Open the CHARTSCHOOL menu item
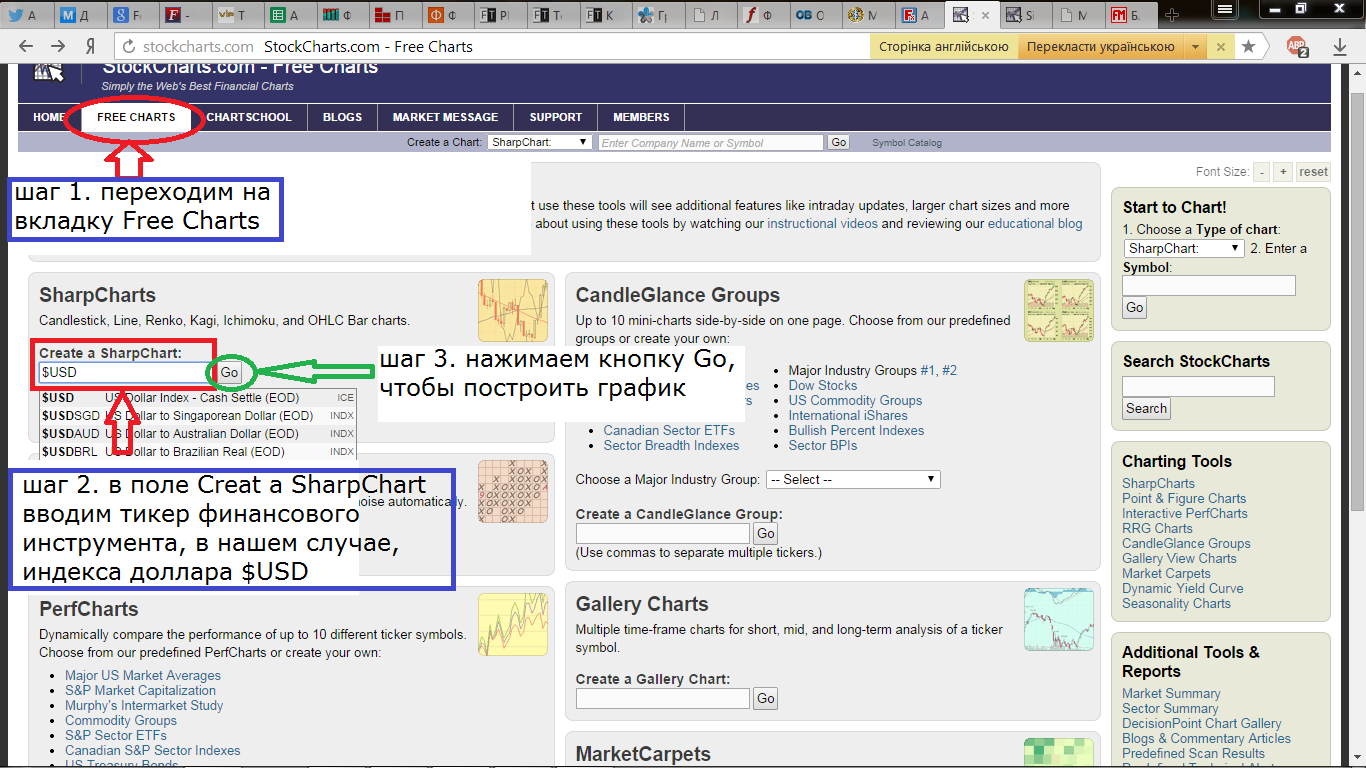 249,117
